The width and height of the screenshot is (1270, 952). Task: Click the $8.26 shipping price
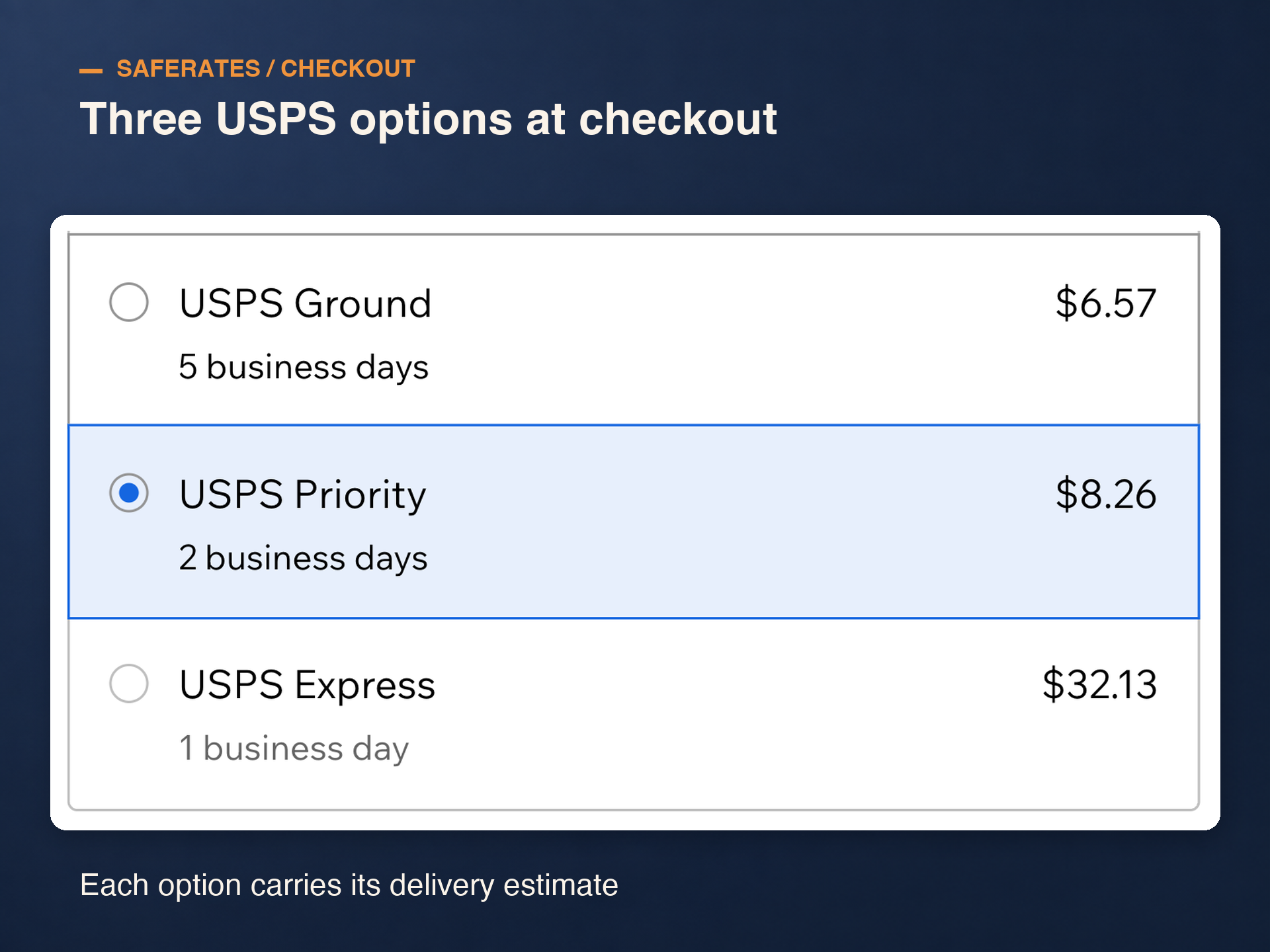1106,494
